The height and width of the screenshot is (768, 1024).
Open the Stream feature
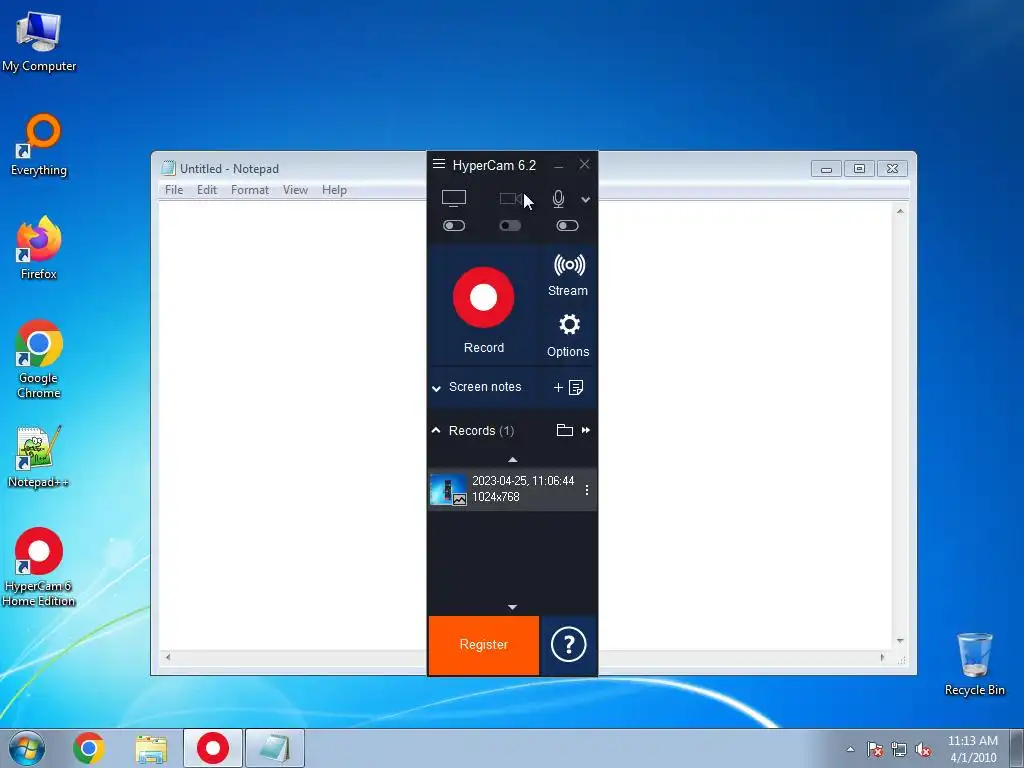tap(568, 274)
